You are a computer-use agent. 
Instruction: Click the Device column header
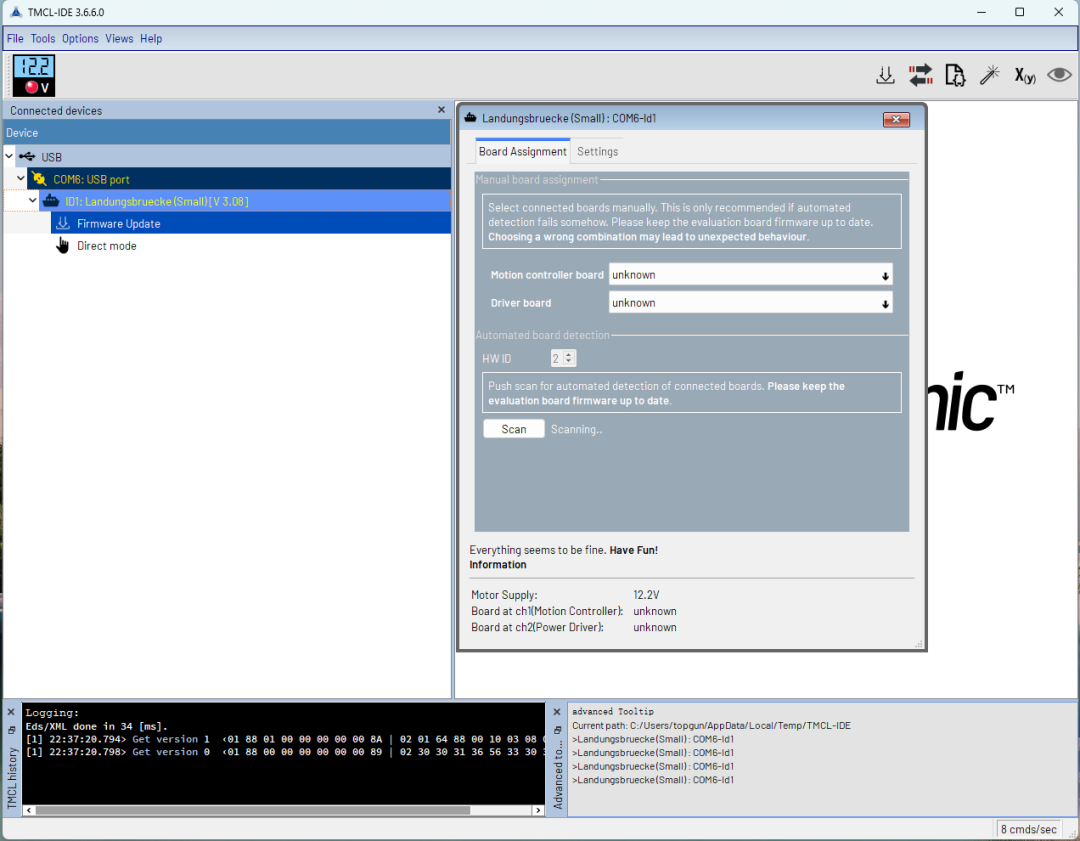(227, 133)
